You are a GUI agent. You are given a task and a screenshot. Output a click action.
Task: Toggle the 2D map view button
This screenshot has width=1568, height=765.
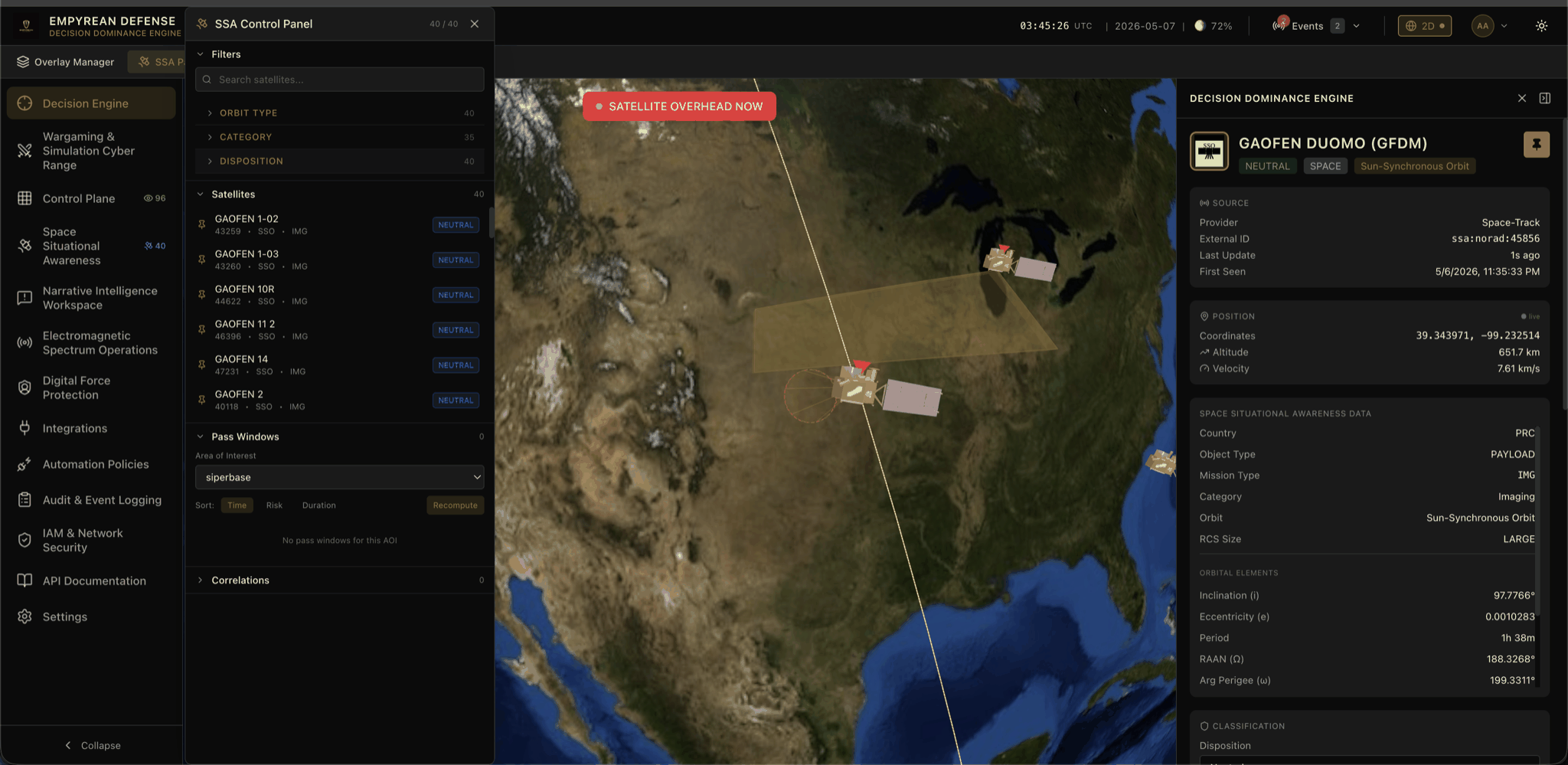(x=1424, y=25)
